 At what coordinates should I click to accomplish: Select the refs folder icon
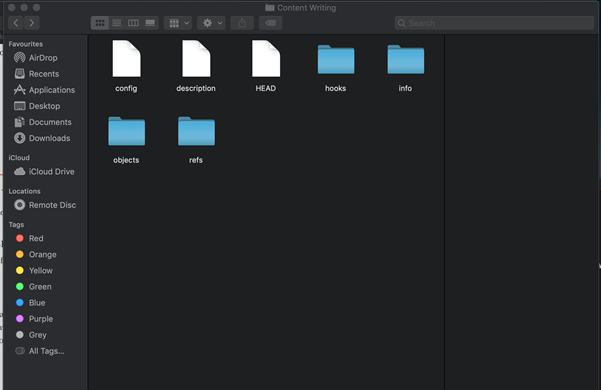[196, 131]
